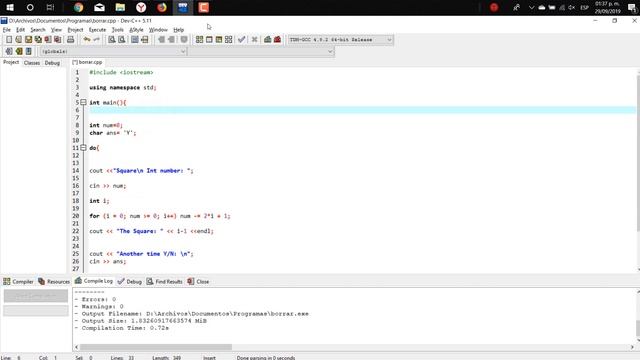640x360 pixels.
Task: Click the Goto Bookmark toolbar icon
Action: (x=28, y=51)
